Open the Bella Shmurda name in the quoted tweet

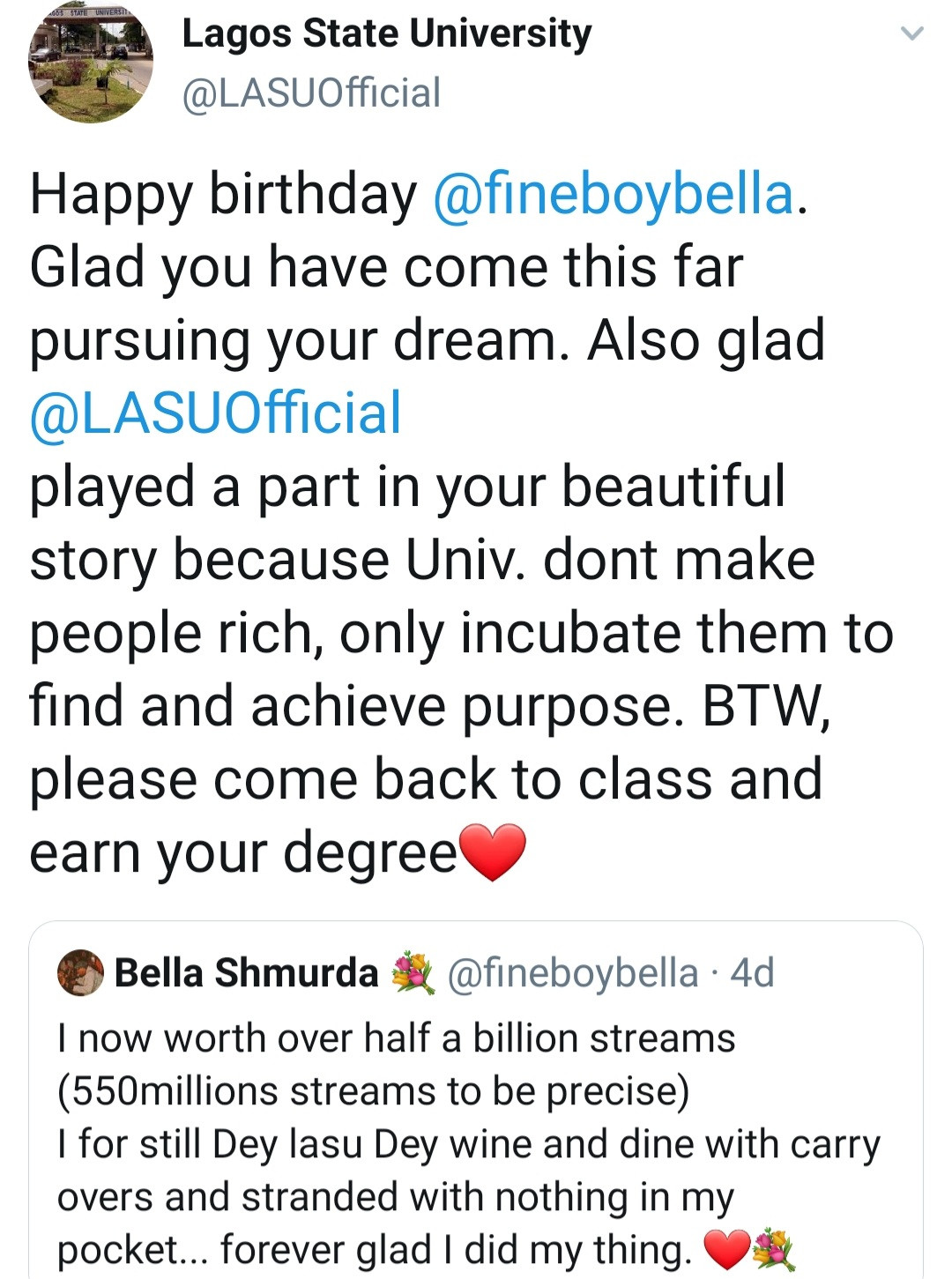point(246,973)
